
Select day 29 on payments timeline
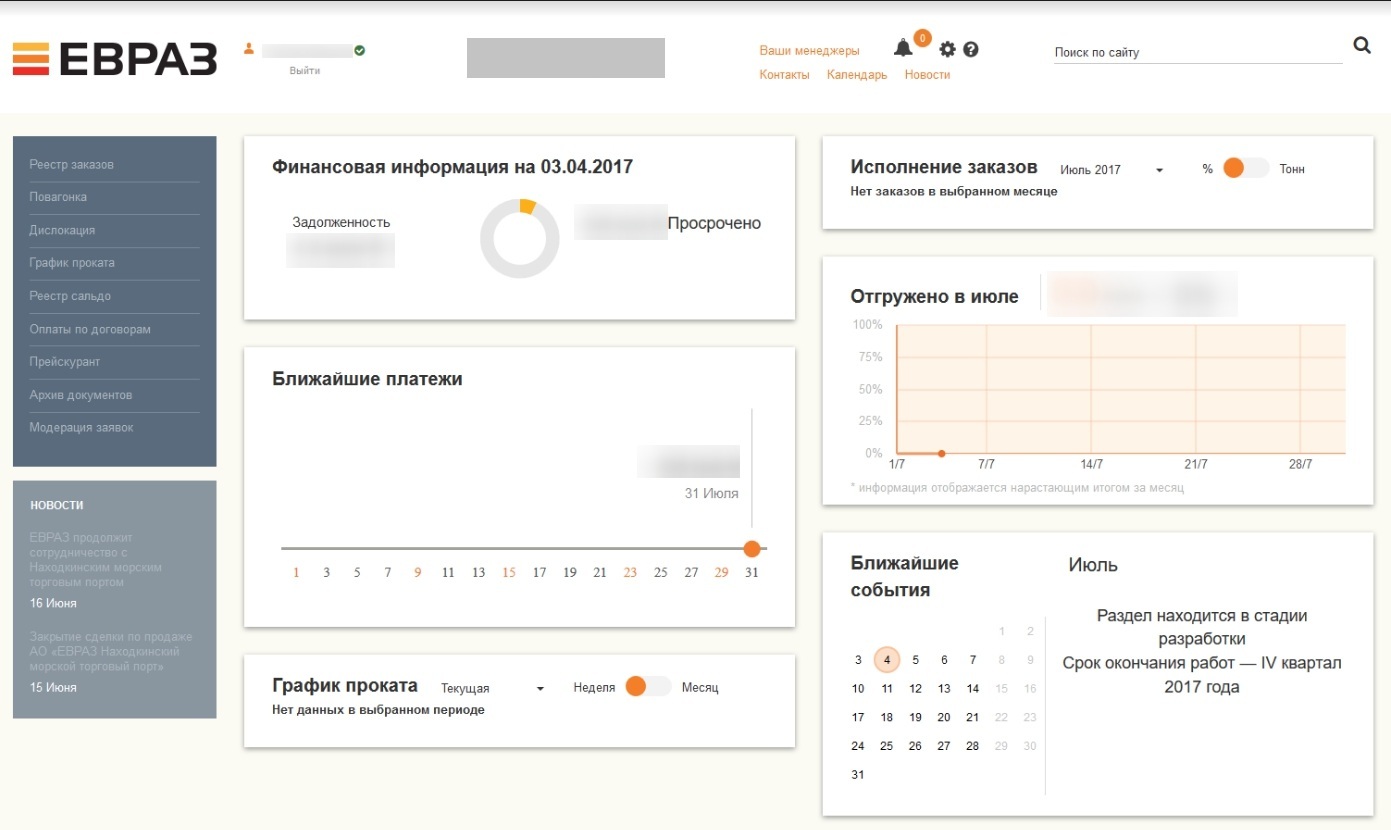coord(721,573)
